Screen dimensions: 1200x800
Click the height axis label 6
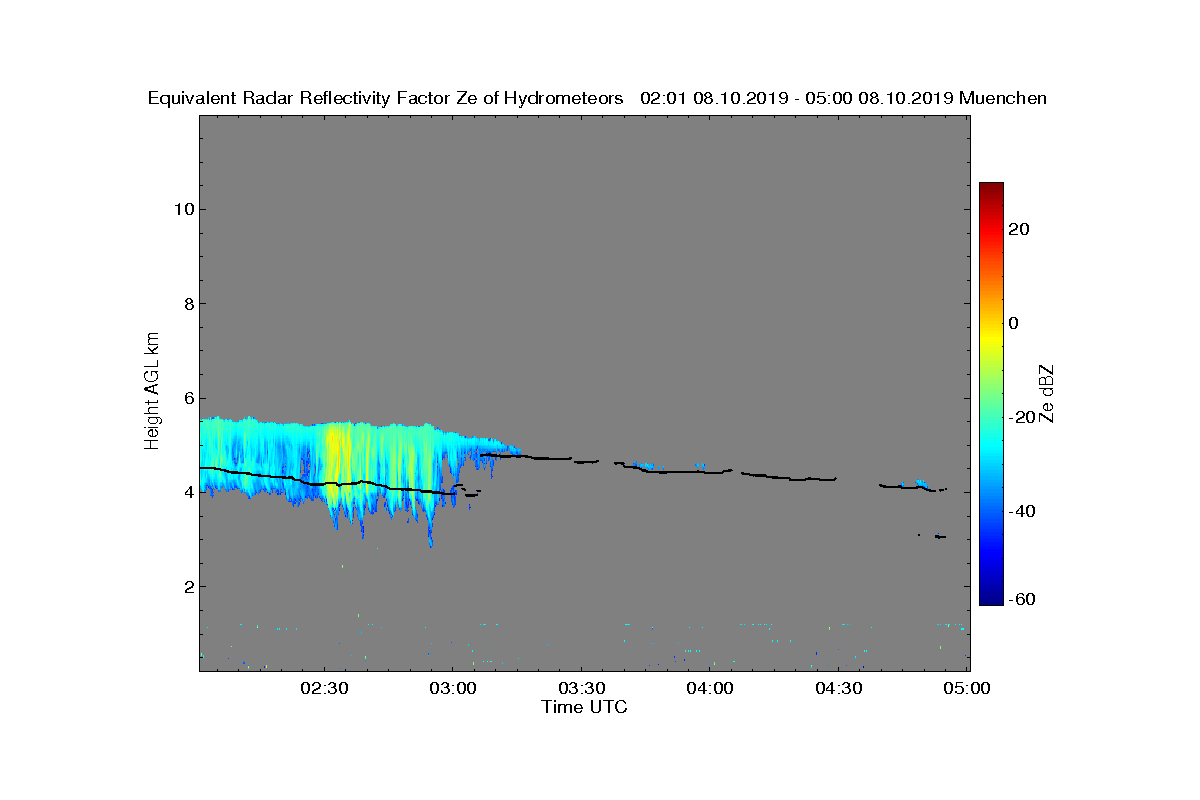pyautogui.click(x=188, y=398)
